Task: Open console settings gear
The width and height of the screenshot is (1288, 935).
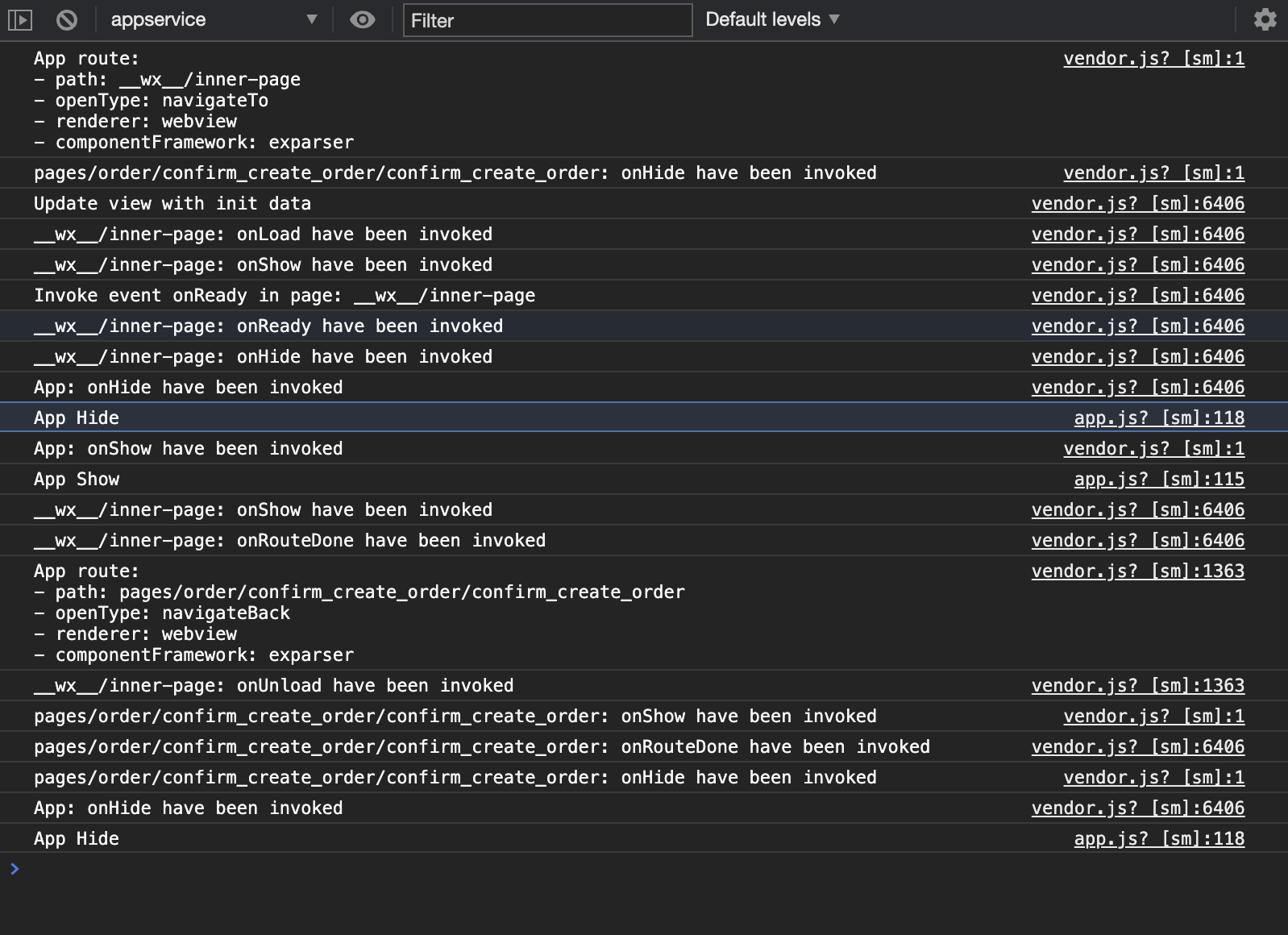Action: tap(1265, 19)
